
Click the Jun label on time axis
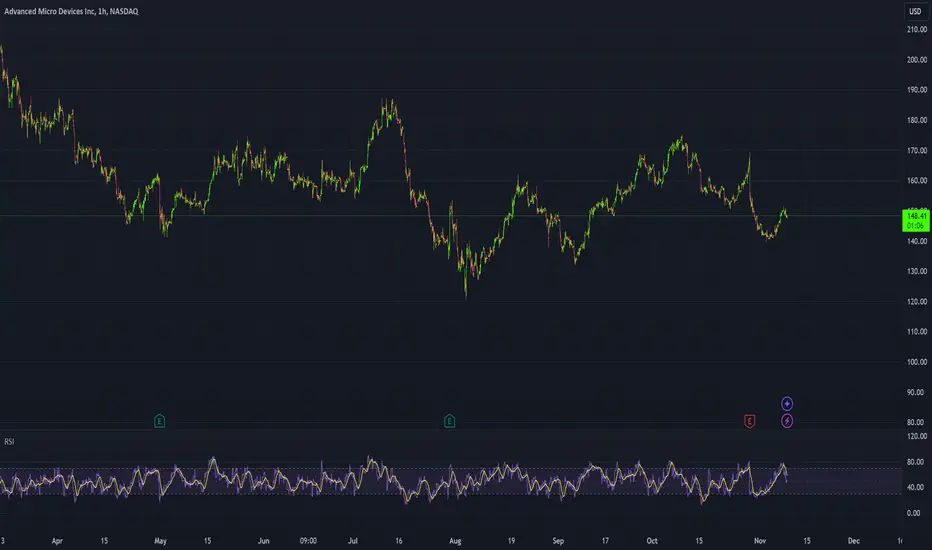[263, 541]
